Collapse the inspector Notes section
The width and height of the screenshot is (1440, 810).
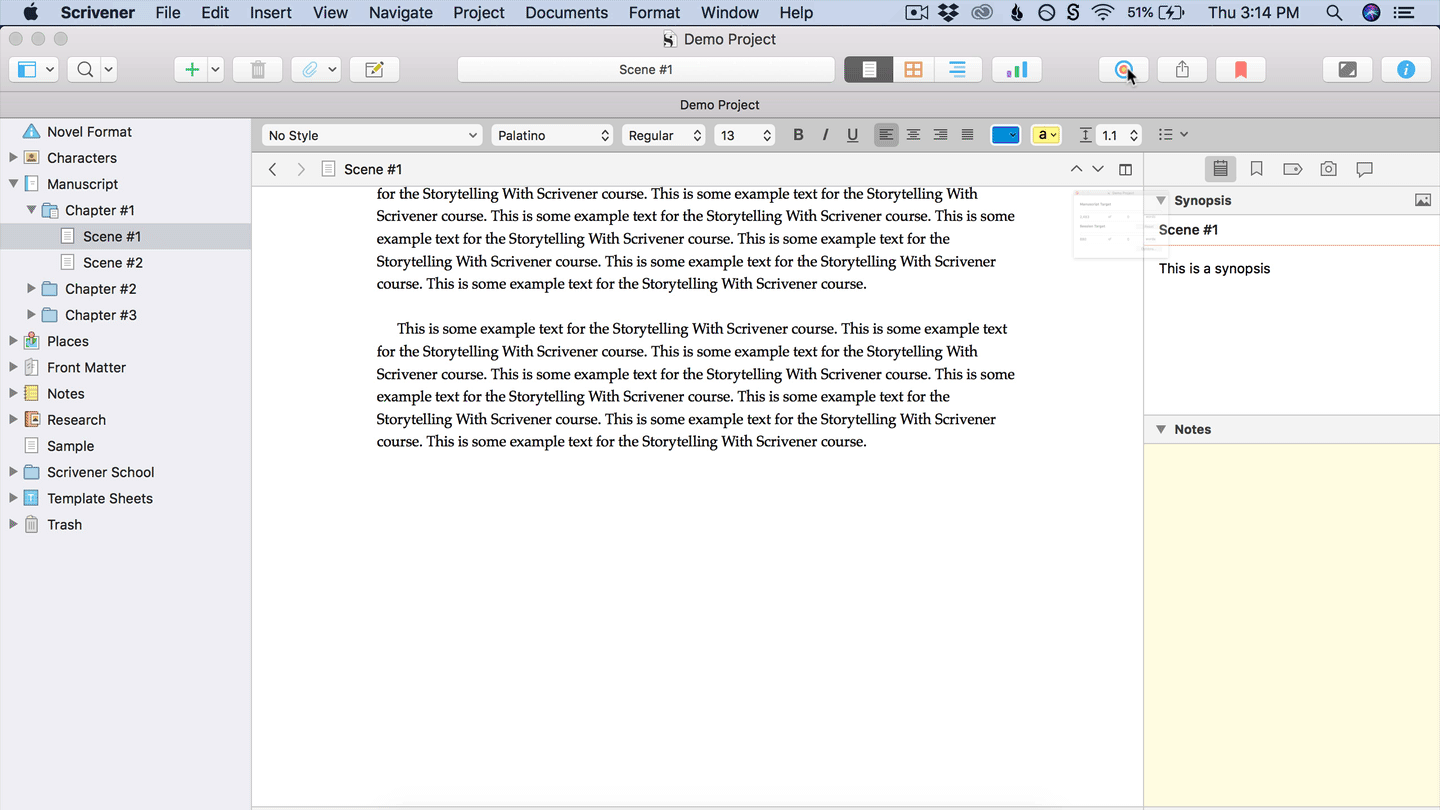tap(1161, 429)
